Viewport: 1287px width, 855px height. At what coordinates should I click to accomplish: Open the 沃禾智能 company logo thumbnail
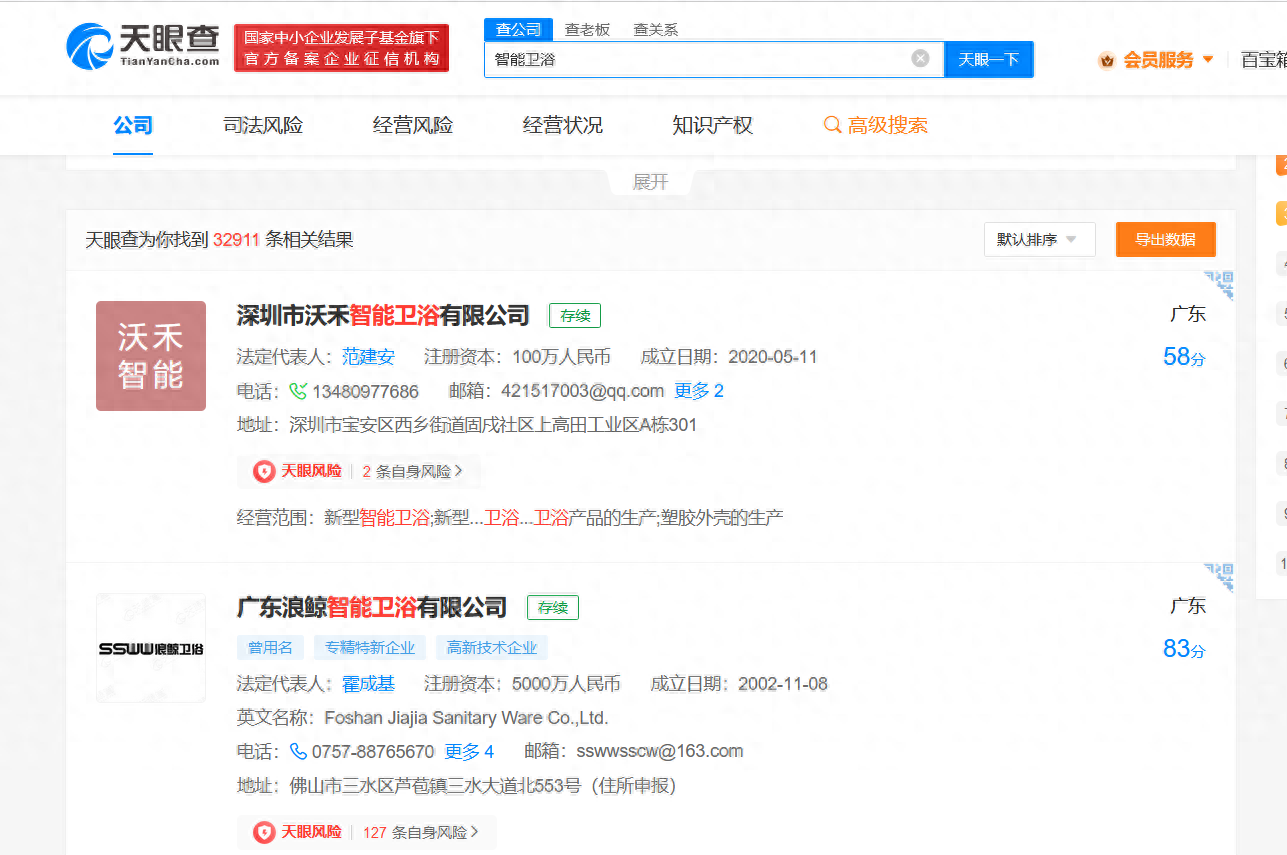point(151,356)
